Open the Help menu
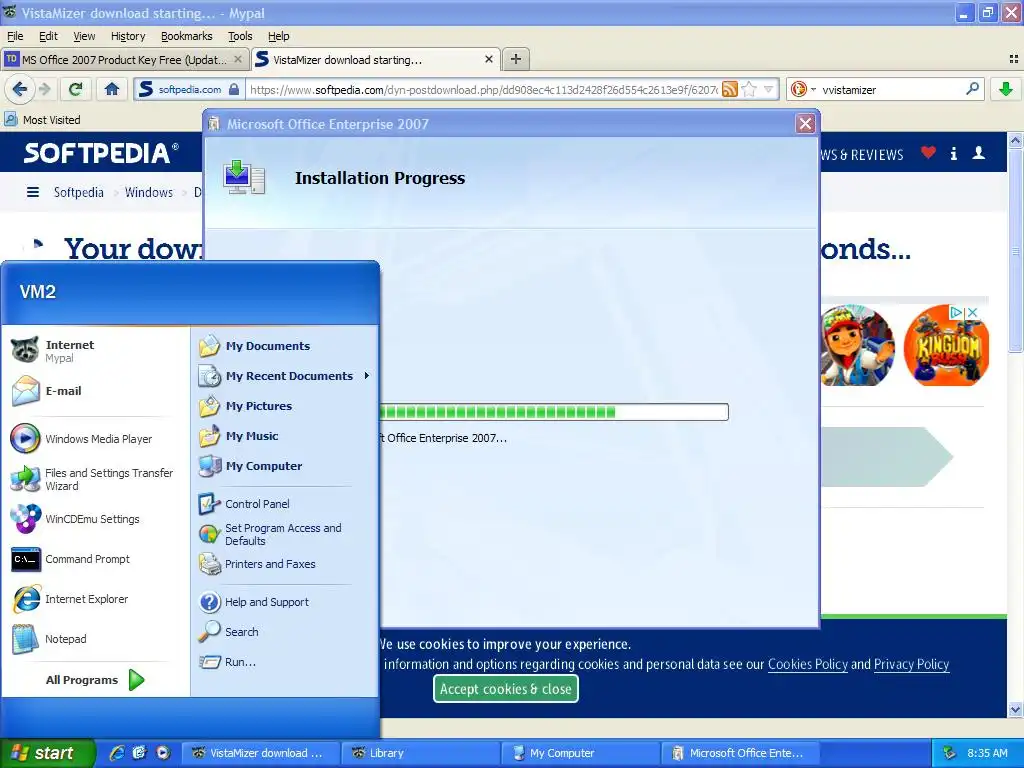 point(278,36)
